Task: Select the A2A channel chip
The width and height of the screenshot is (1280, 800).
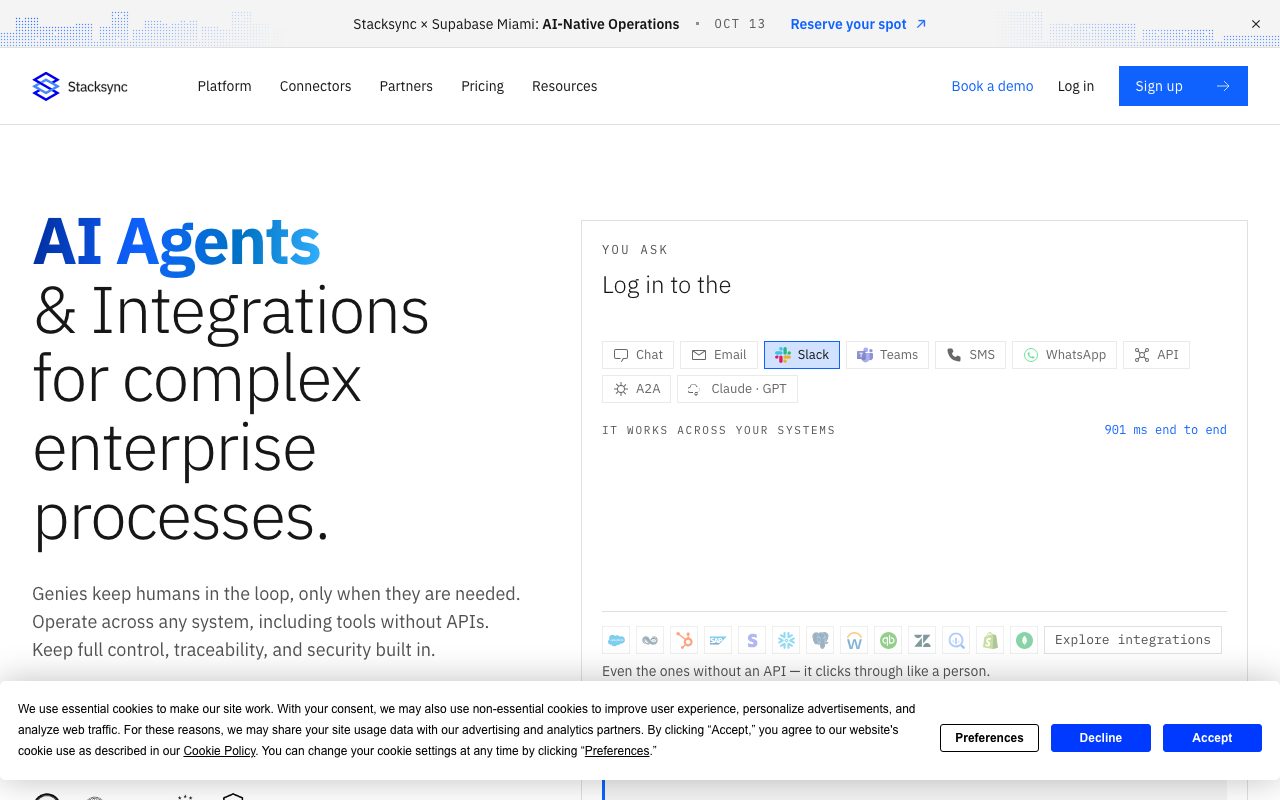Action: coord(637,389)
